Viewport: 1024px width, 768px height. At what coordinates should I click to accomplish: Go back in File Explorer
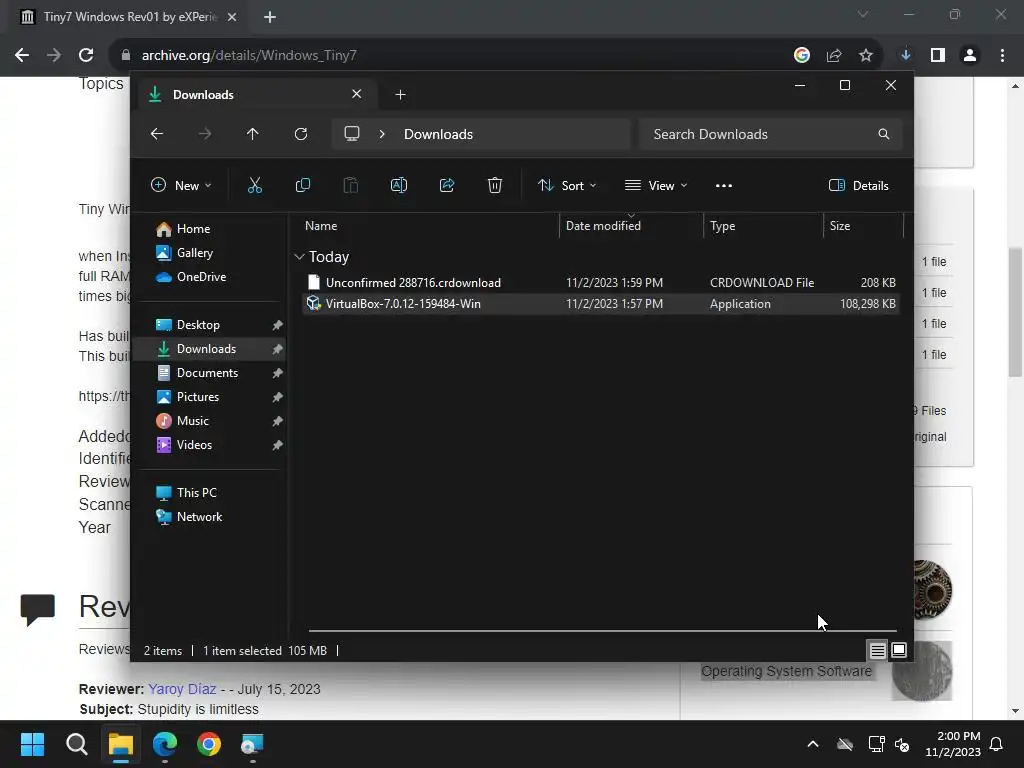(x=157, y=134)
